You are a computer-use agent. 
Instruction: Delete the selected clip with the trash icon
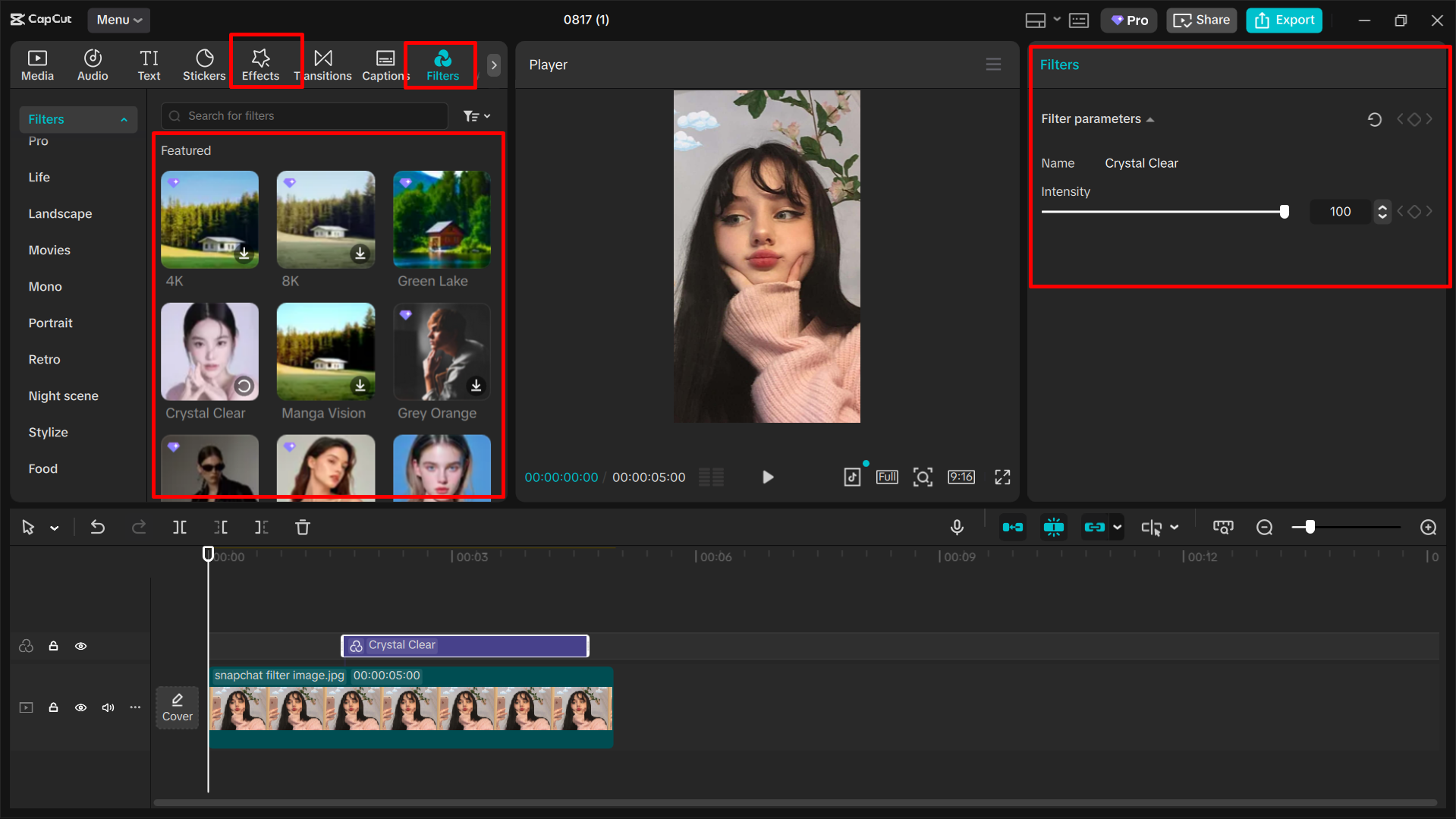click(x=302, y=527)
